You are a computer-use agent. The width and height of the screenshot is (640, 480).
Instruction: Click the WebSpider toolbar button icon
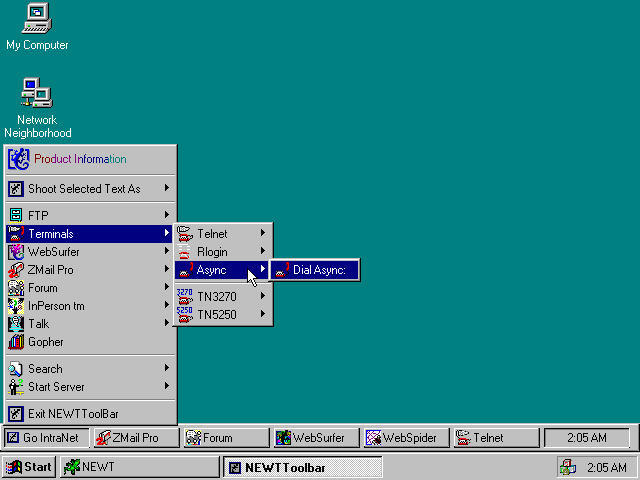click(373, 438)
